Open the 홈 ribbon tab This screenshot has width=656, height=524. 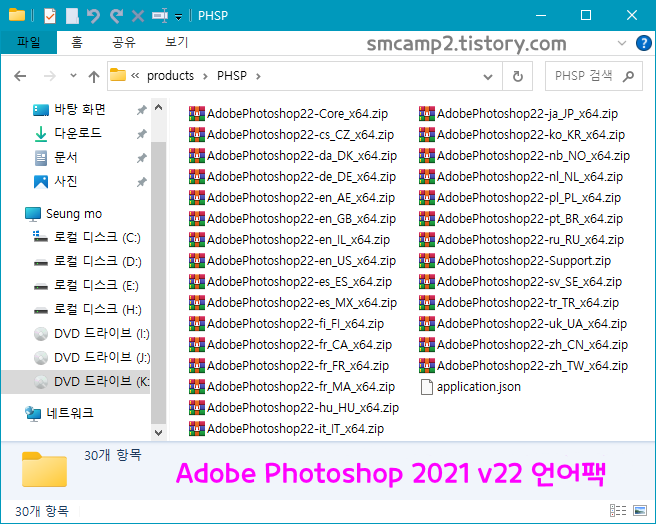(x=77, y=42)
